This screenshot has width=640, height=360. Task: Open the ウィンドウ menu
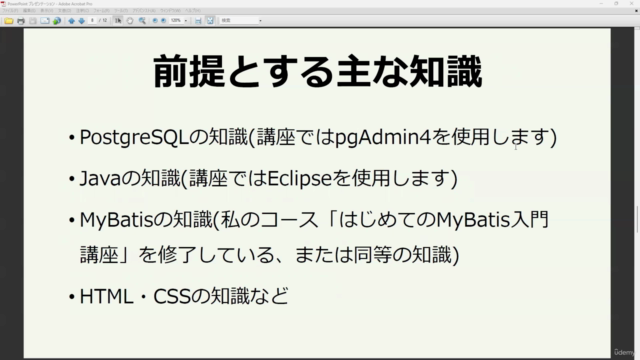click(x=171, y=11)
